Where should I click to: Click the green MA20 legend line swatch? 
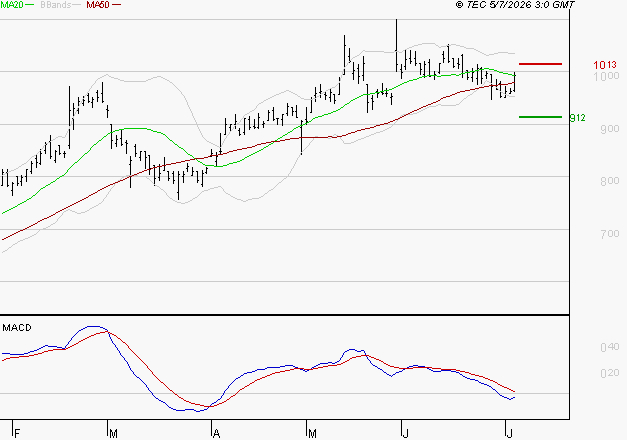(30, 5)
